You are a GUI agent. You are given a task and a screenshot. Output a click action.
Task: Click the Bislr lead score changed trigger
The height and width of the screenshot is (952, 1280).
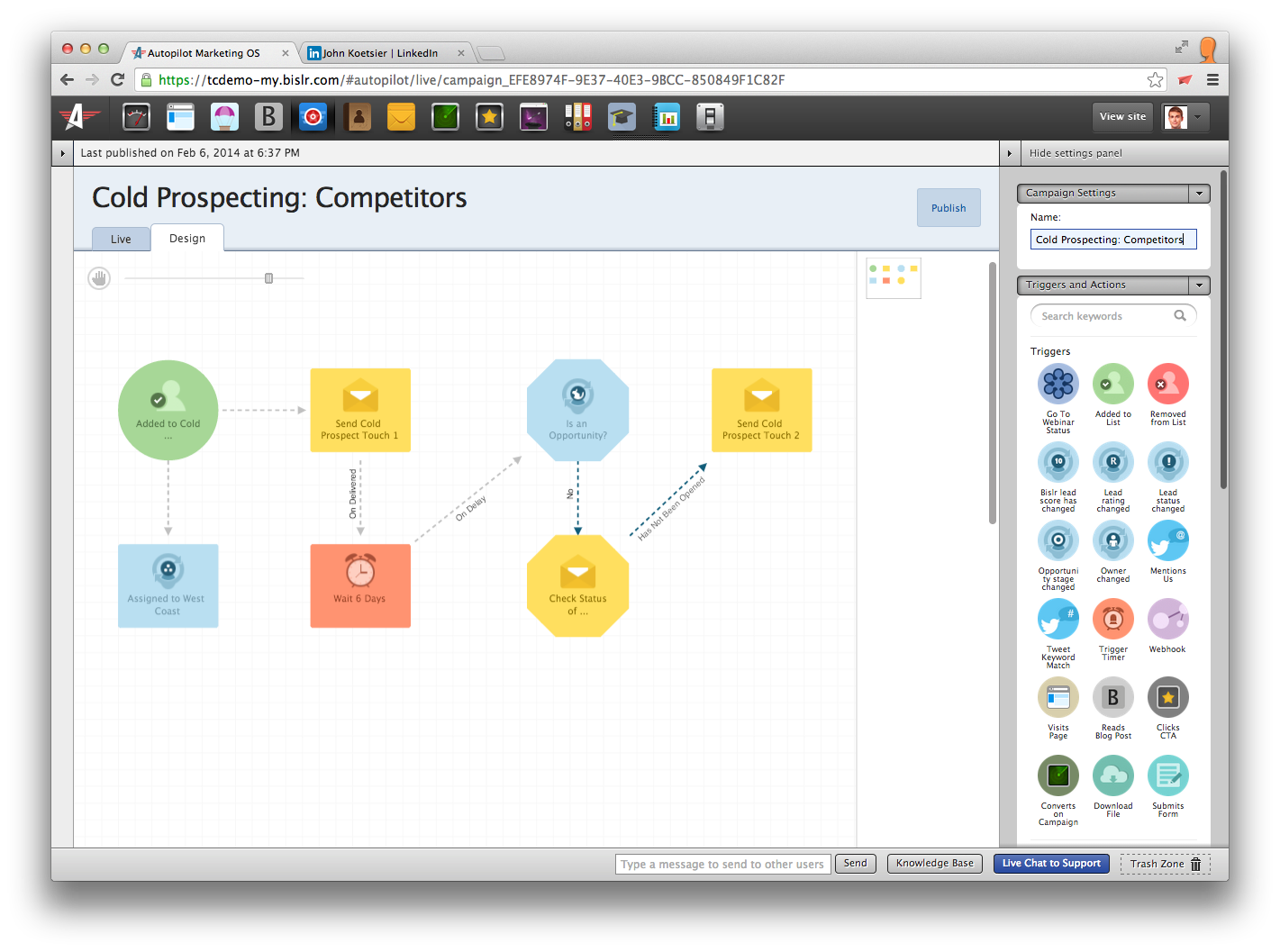[x=1058, y=462]
